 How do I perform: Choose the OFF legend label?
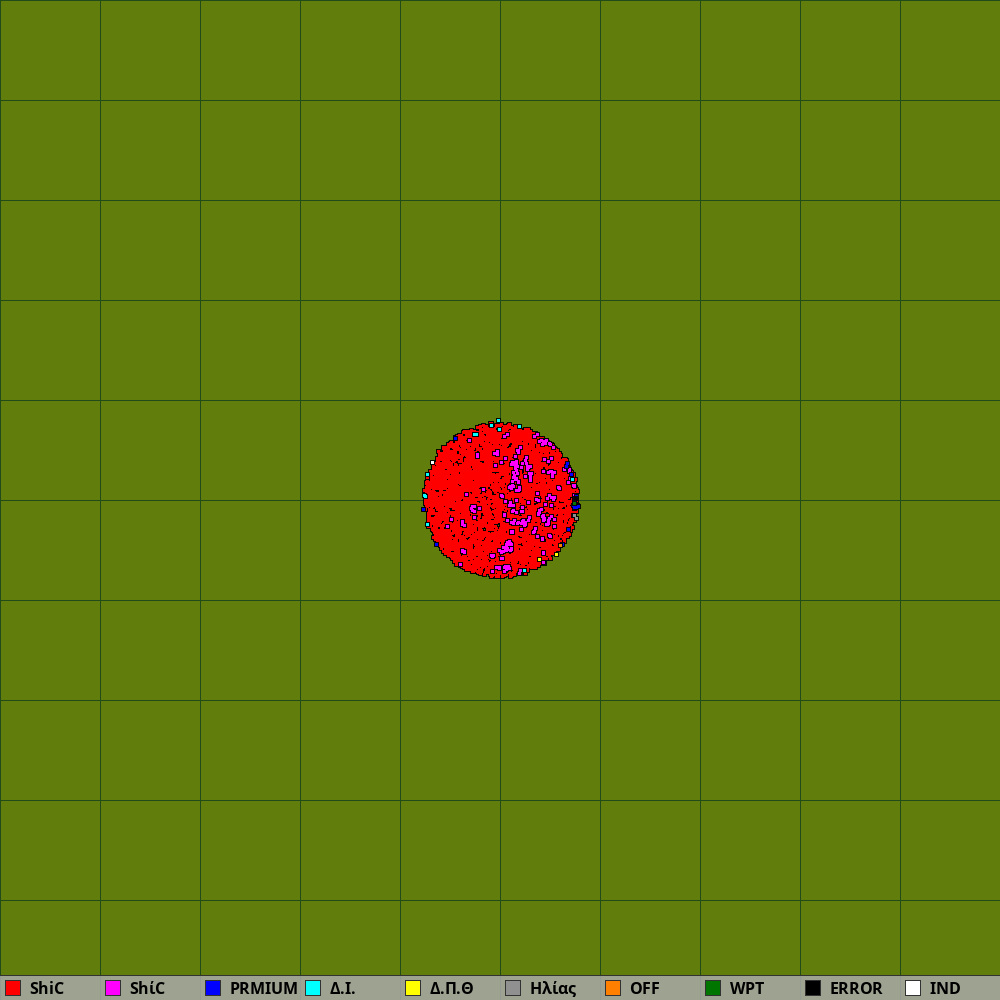645,988
